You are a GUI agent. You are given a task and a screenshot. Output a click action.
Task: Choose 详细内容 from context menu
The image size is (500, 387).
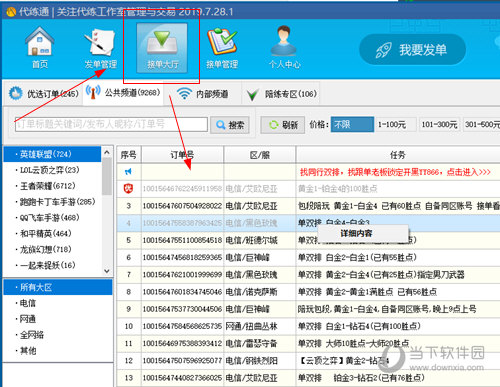(x=363, y=233)
